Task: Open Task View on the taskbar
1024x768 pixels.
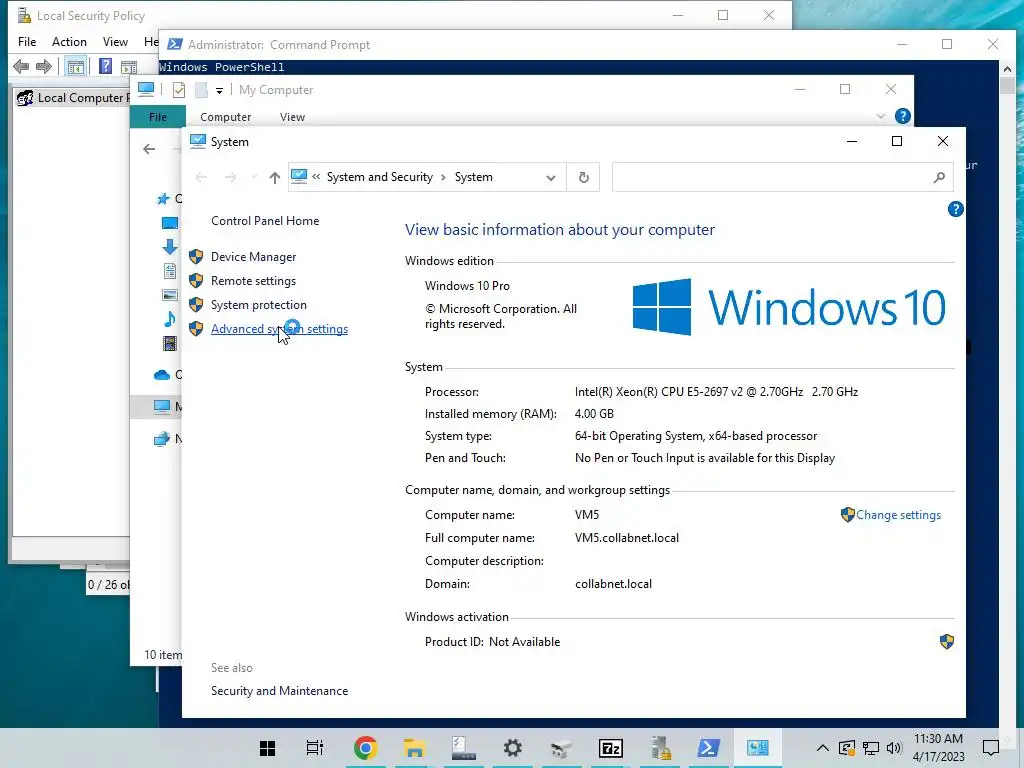Action: [x=315, y=748]
